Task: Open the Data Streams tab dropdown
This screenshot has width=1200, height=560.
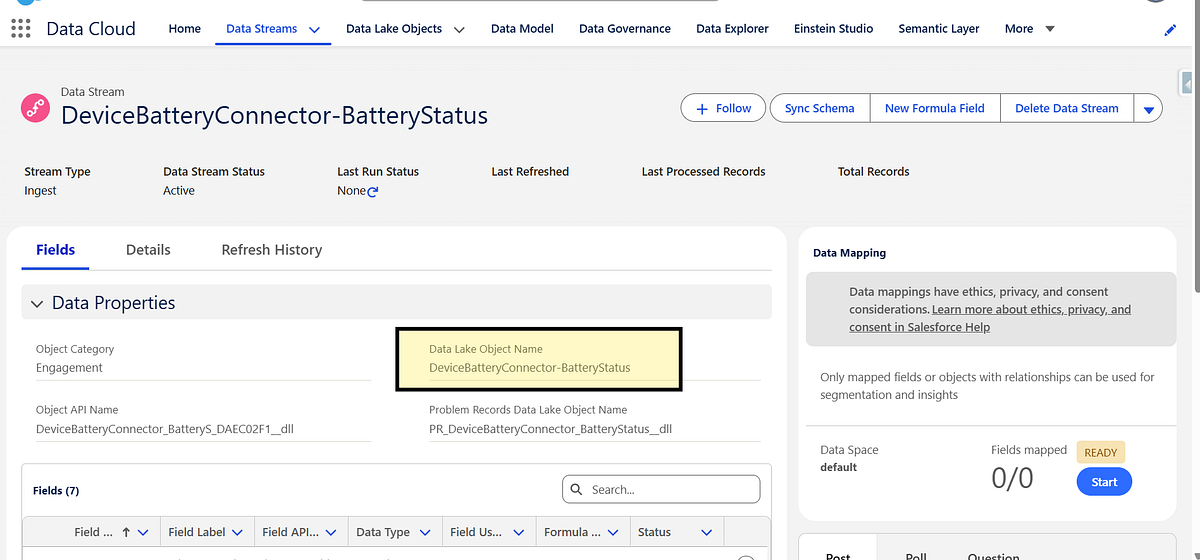Action: pos(314,30)
